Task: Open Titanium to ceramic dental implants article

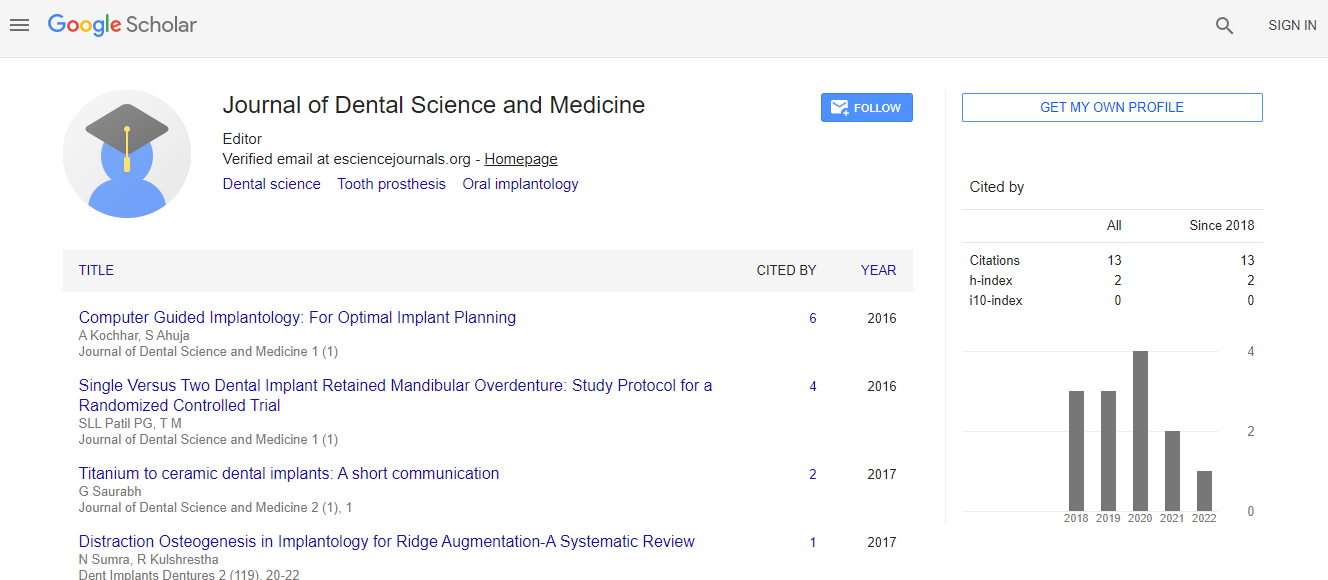Action: coord(289,474)
